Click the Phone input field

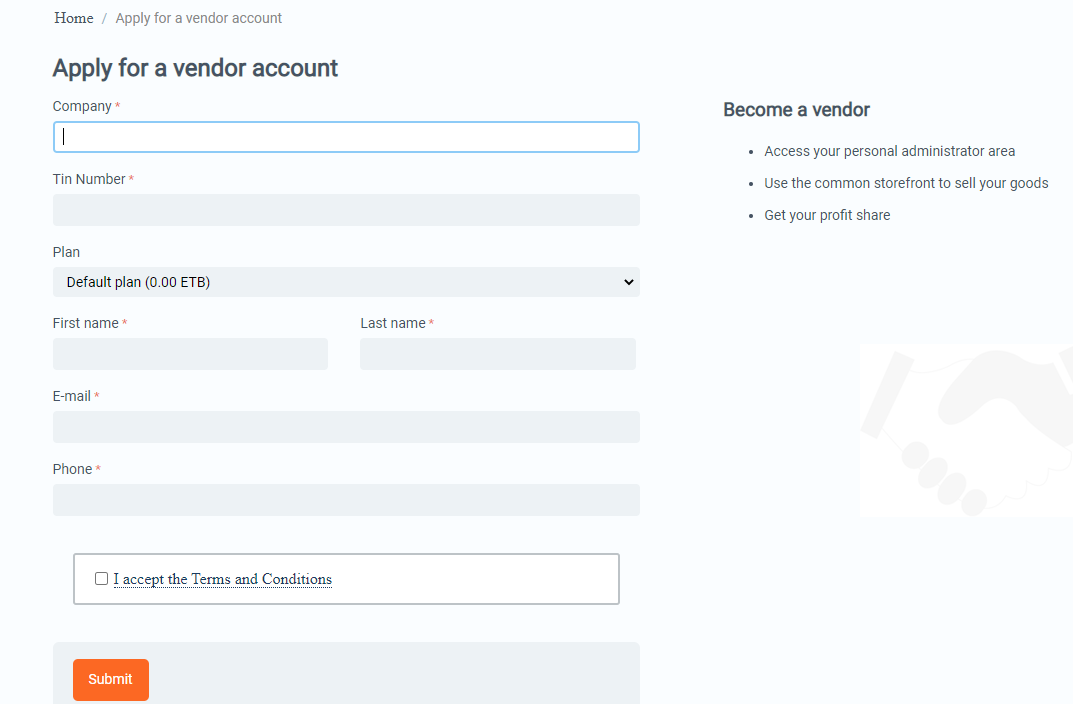(x=346, y=500)
